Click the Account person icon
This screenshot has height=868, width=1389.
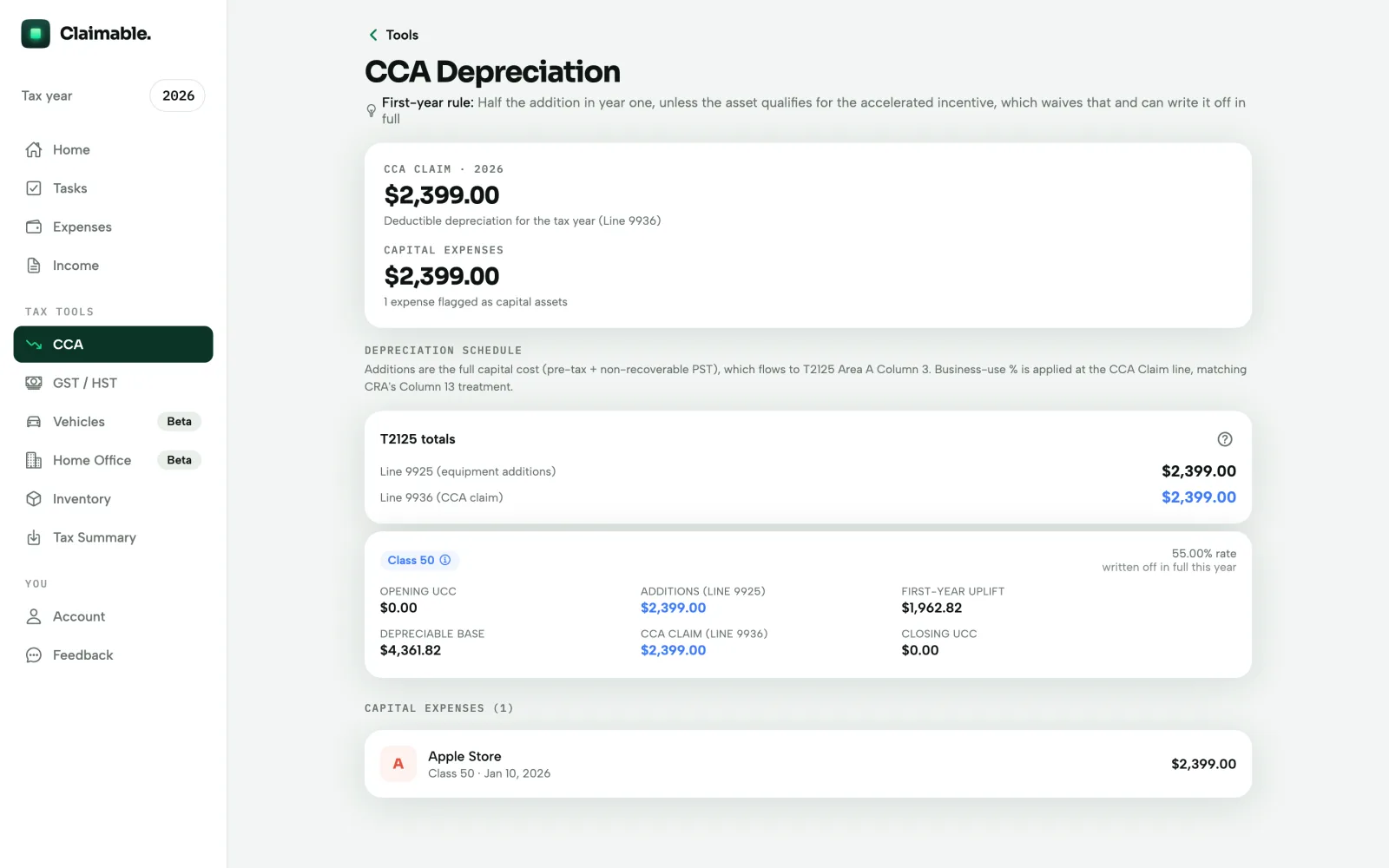coord(34,616)
